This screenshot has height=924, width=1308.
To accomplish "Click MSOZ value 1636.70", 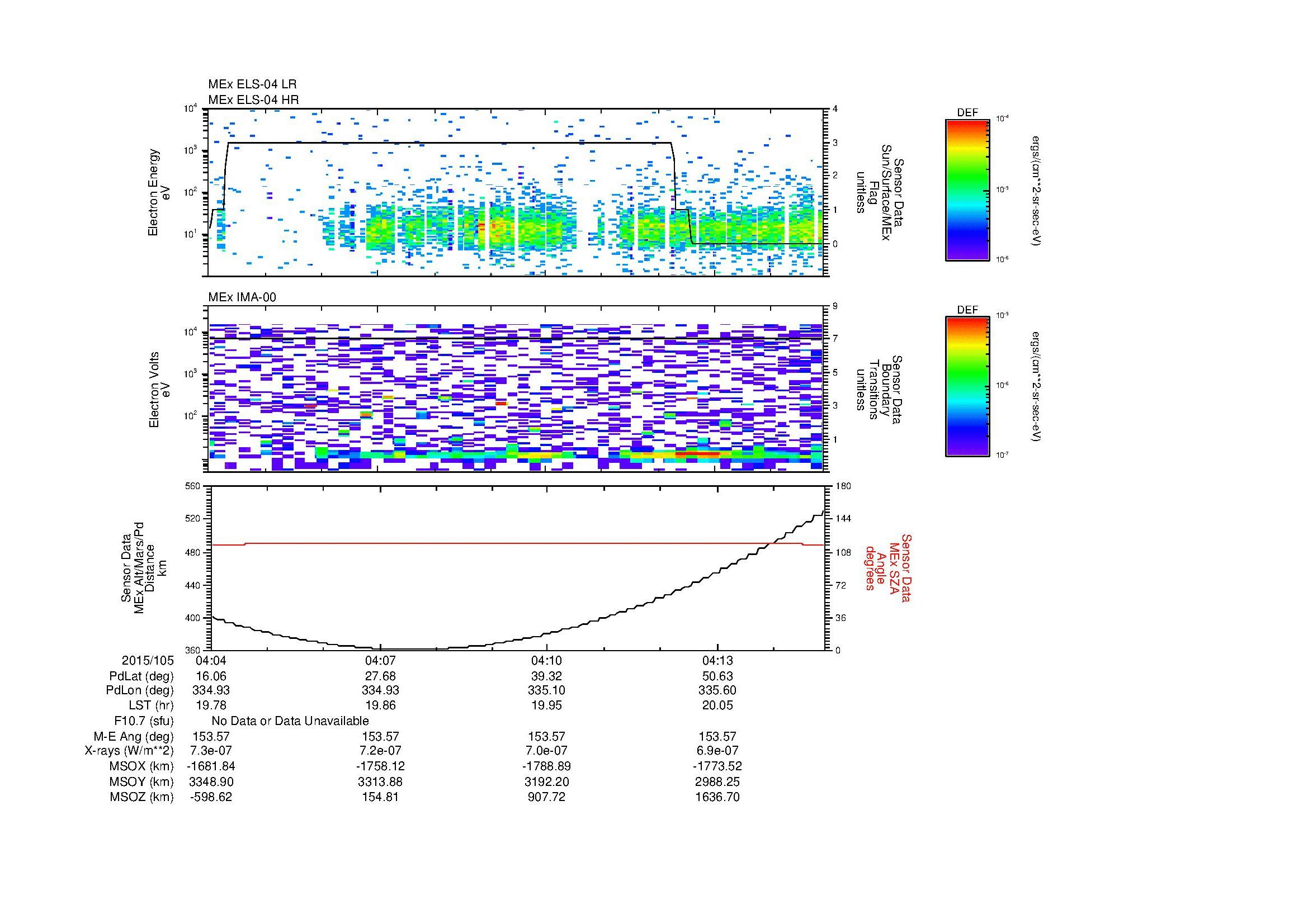I will click(x=717, y=797).
